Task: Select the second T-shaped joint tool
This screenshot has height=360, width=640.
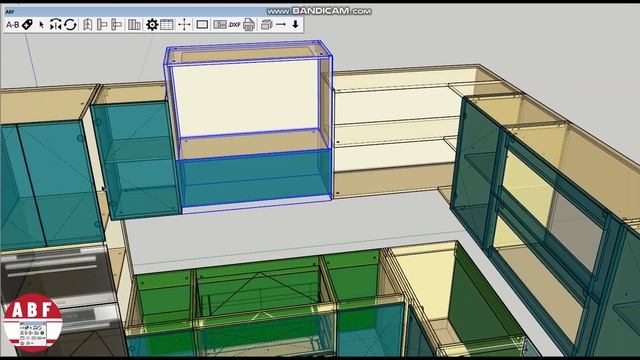Action: pyautogui.click(x=117, y=25)
